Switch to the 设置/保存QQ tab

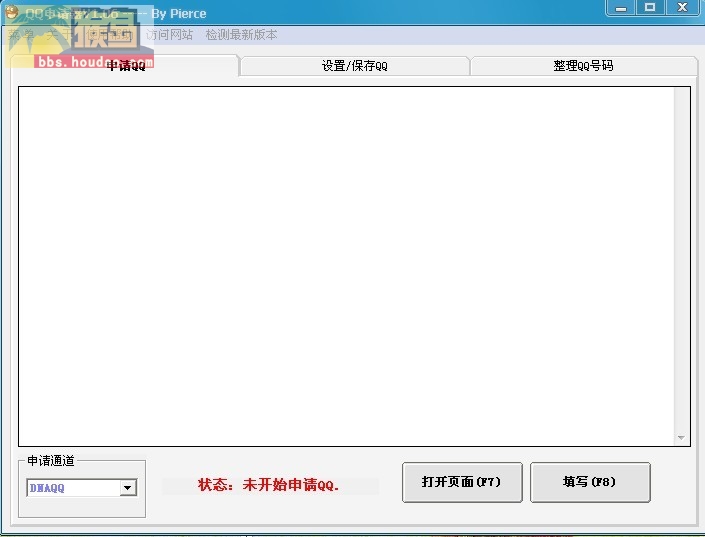pyautogui.click(x=355, y=66)
